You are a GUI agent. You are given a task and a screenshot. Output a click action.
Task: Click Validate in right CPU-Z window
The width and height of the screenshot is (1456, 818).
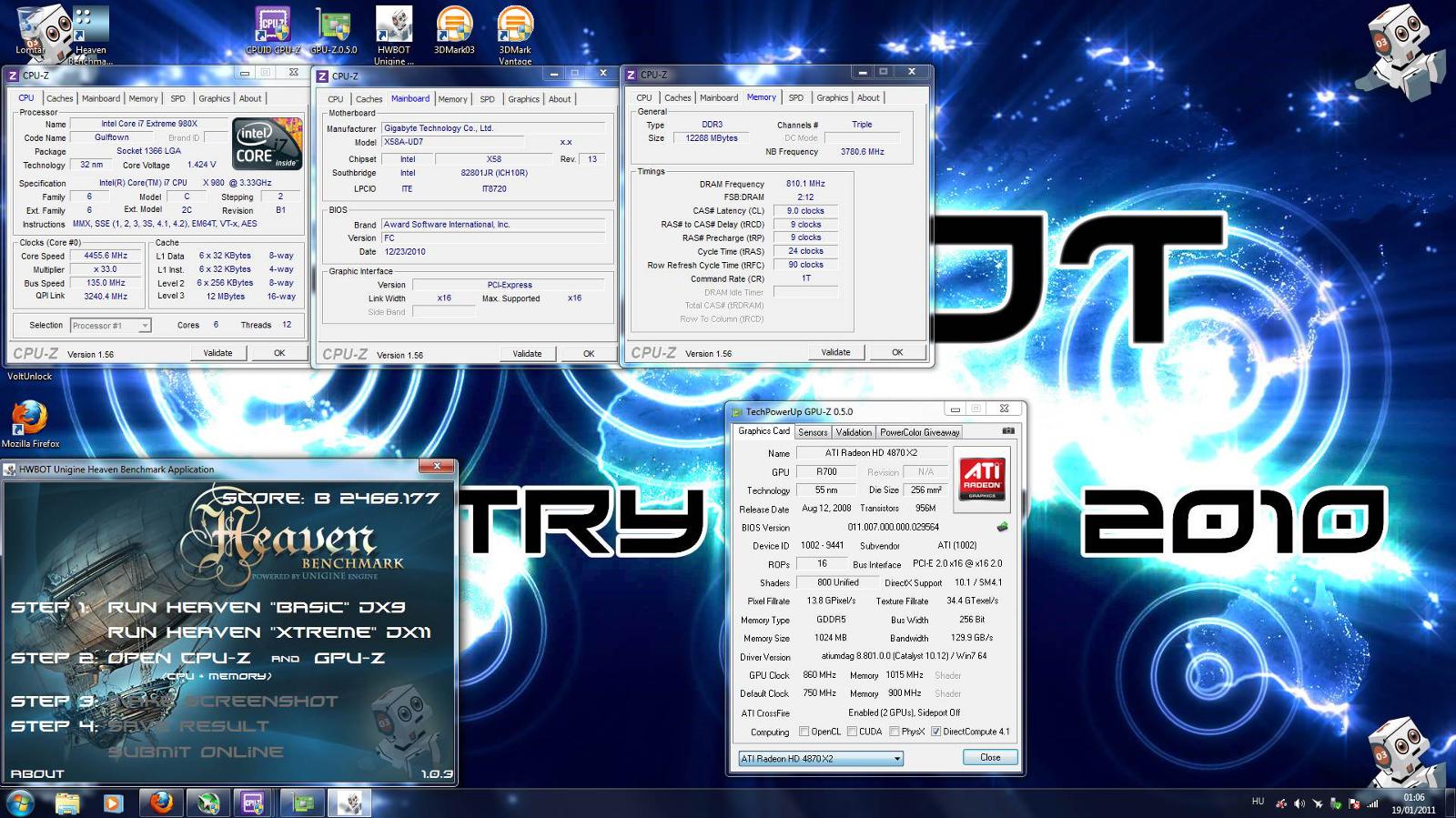click(x=835, y=352)
